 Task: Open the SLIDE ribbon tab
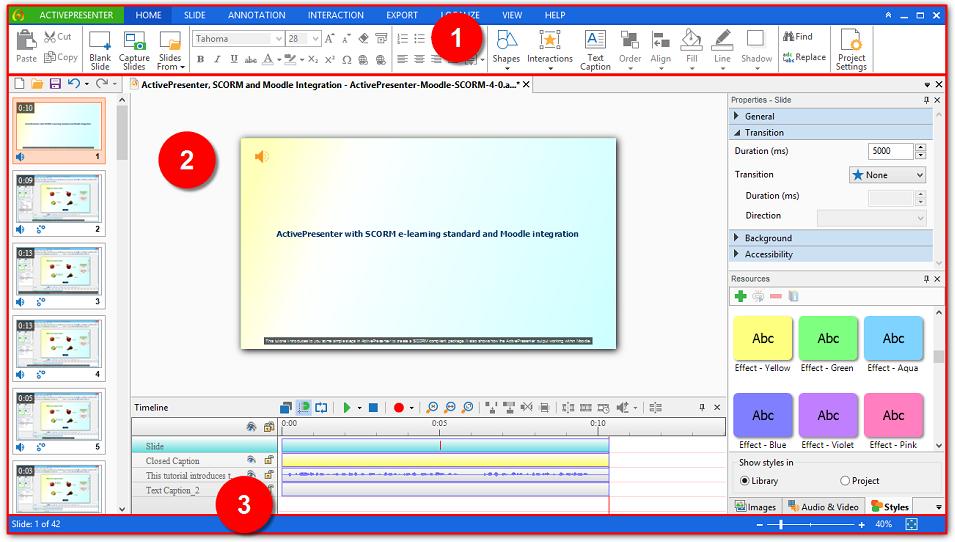(195, 15)
